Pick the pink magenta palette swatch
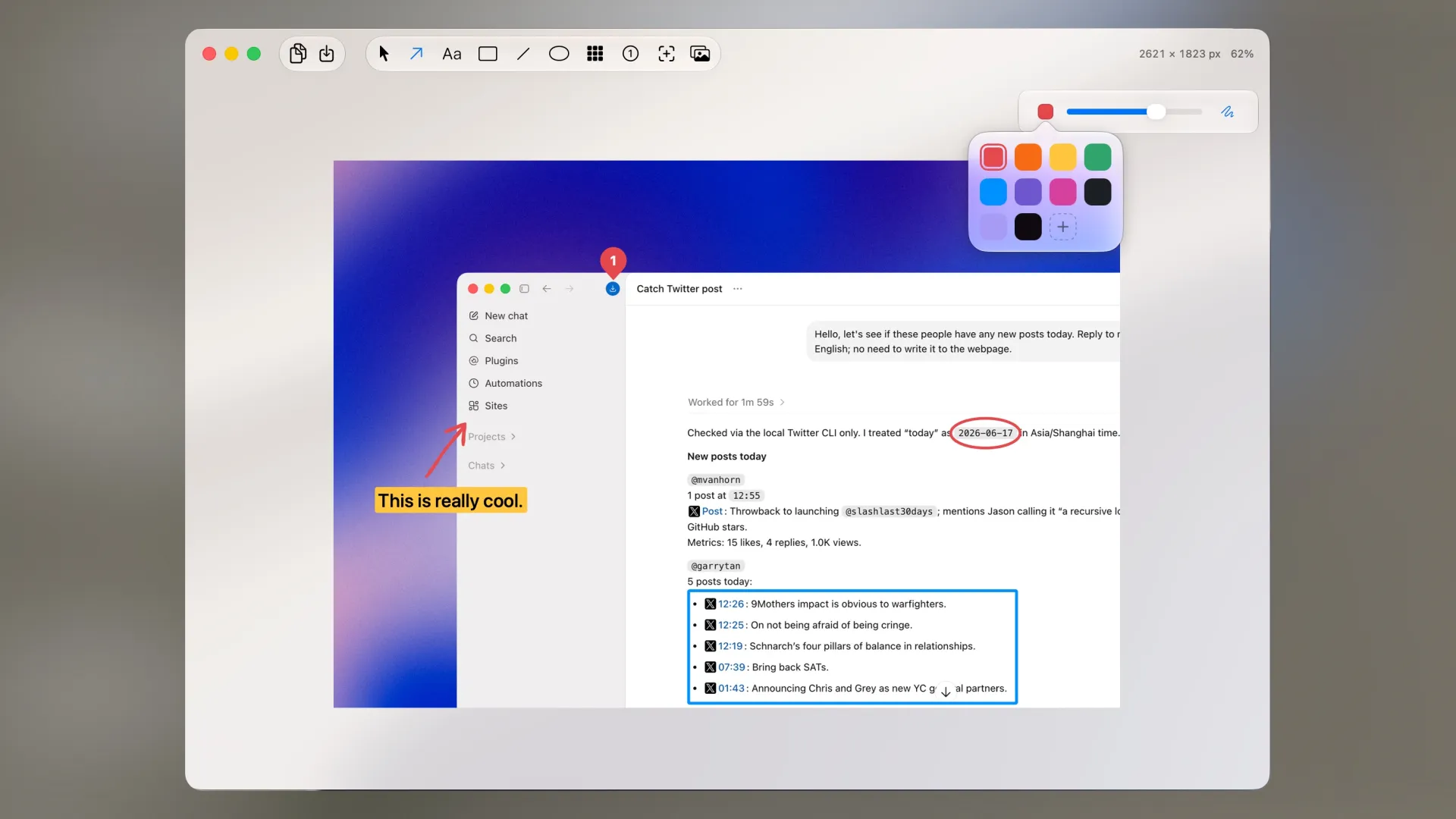The width and height of the screenshot is (1456, 819). click(x=1063, y=192)
